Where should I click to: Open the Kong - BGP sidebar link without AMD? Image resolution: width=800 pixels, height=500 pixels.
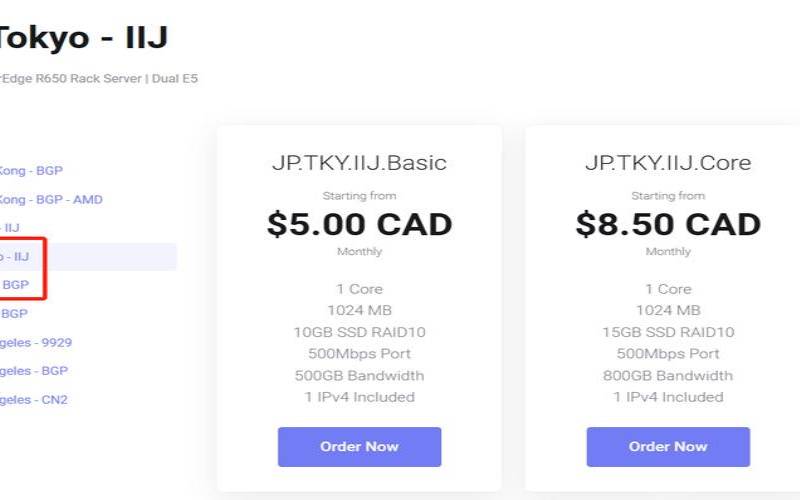tap(31, 171)
